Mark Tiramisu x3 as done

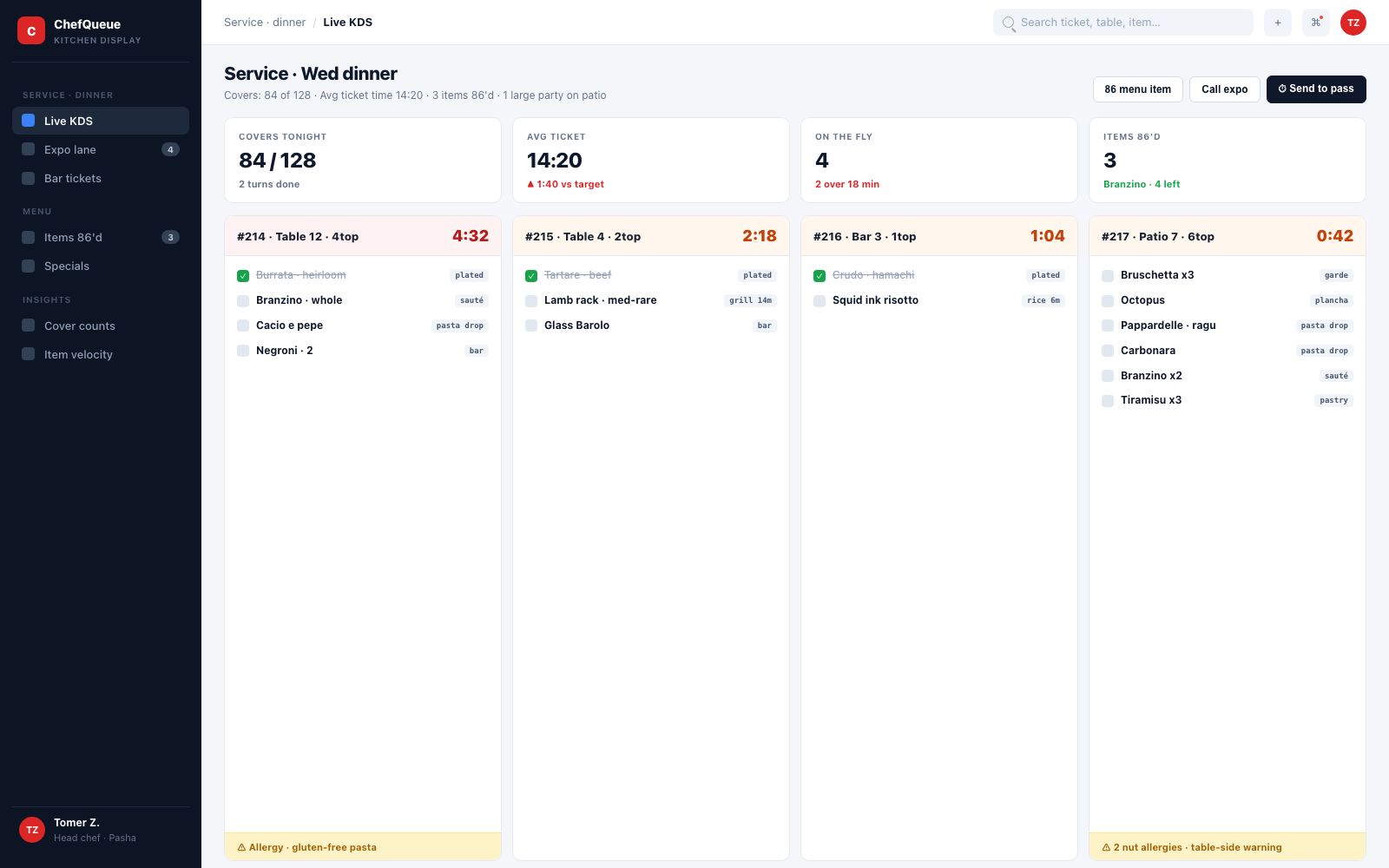coord(1108,401)
